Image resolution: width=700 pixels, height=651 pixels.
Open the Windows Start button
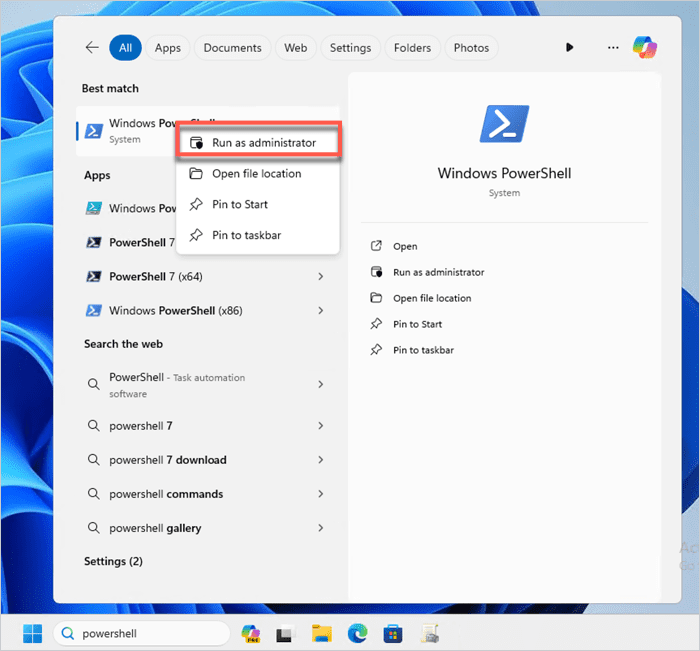pos(32,634)
